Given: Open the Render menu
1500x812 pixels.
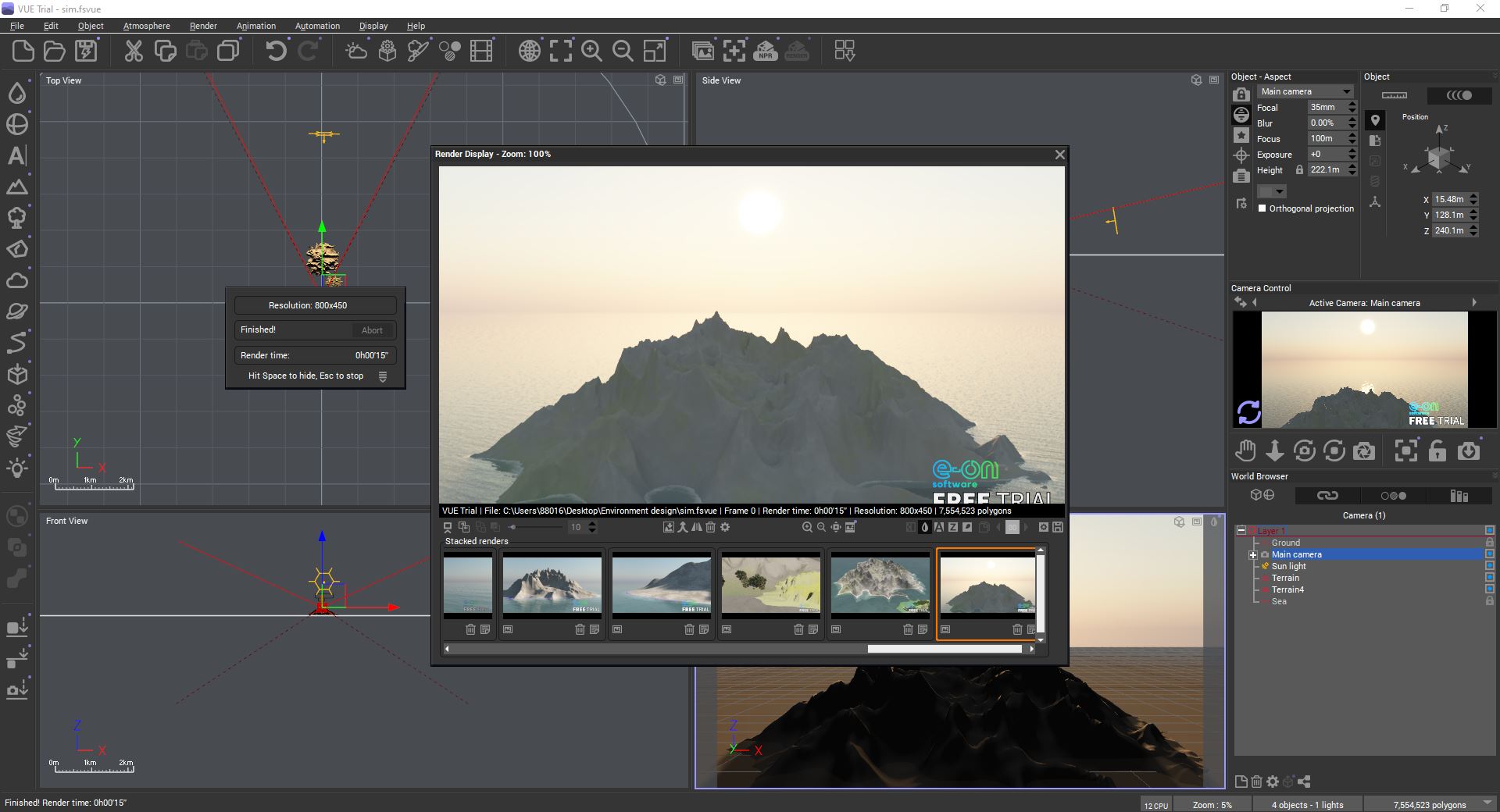Looking at the screenshot, I should (x=203, y=26).
